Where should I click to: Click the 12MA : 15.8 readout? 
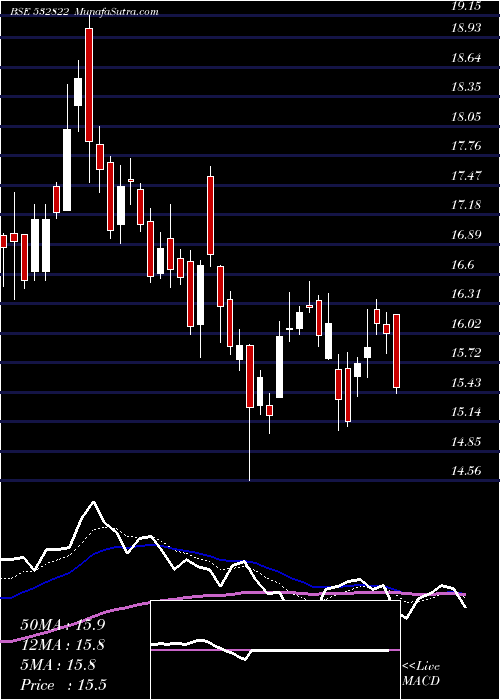click(x=63, y=645)
